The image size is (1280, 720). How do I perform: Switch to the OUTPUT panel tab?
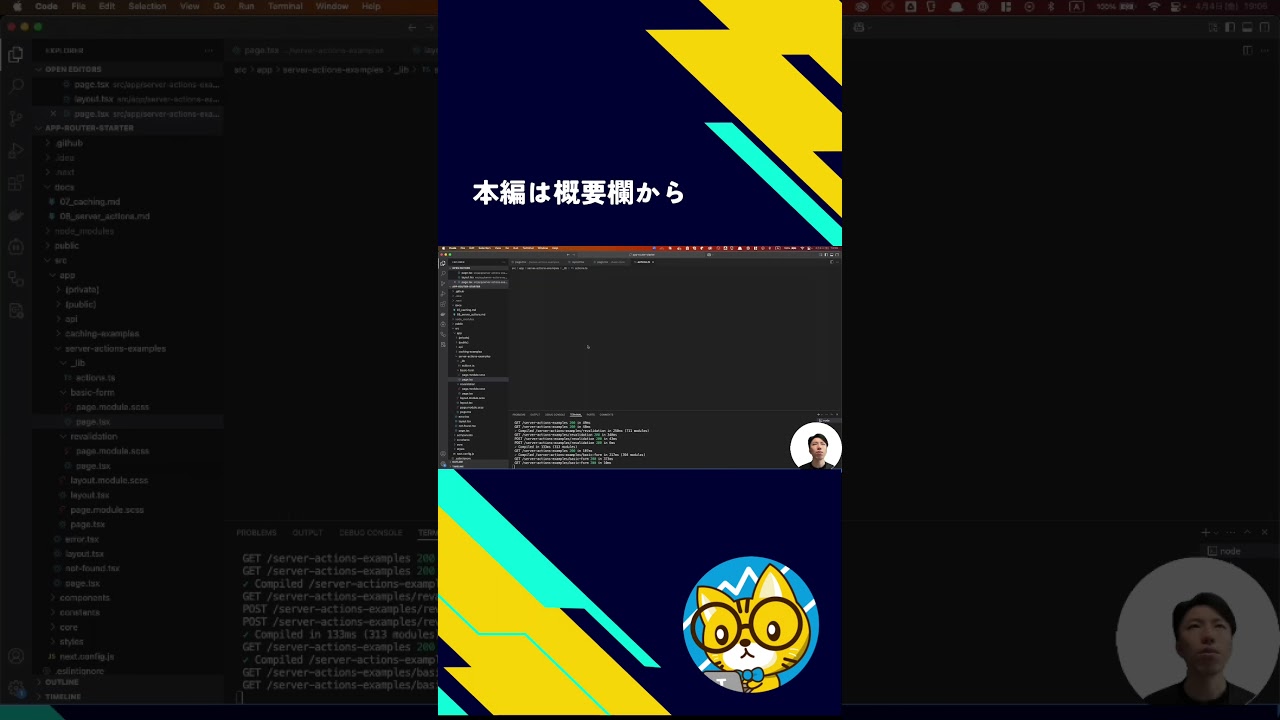click(x=307, y=533)
